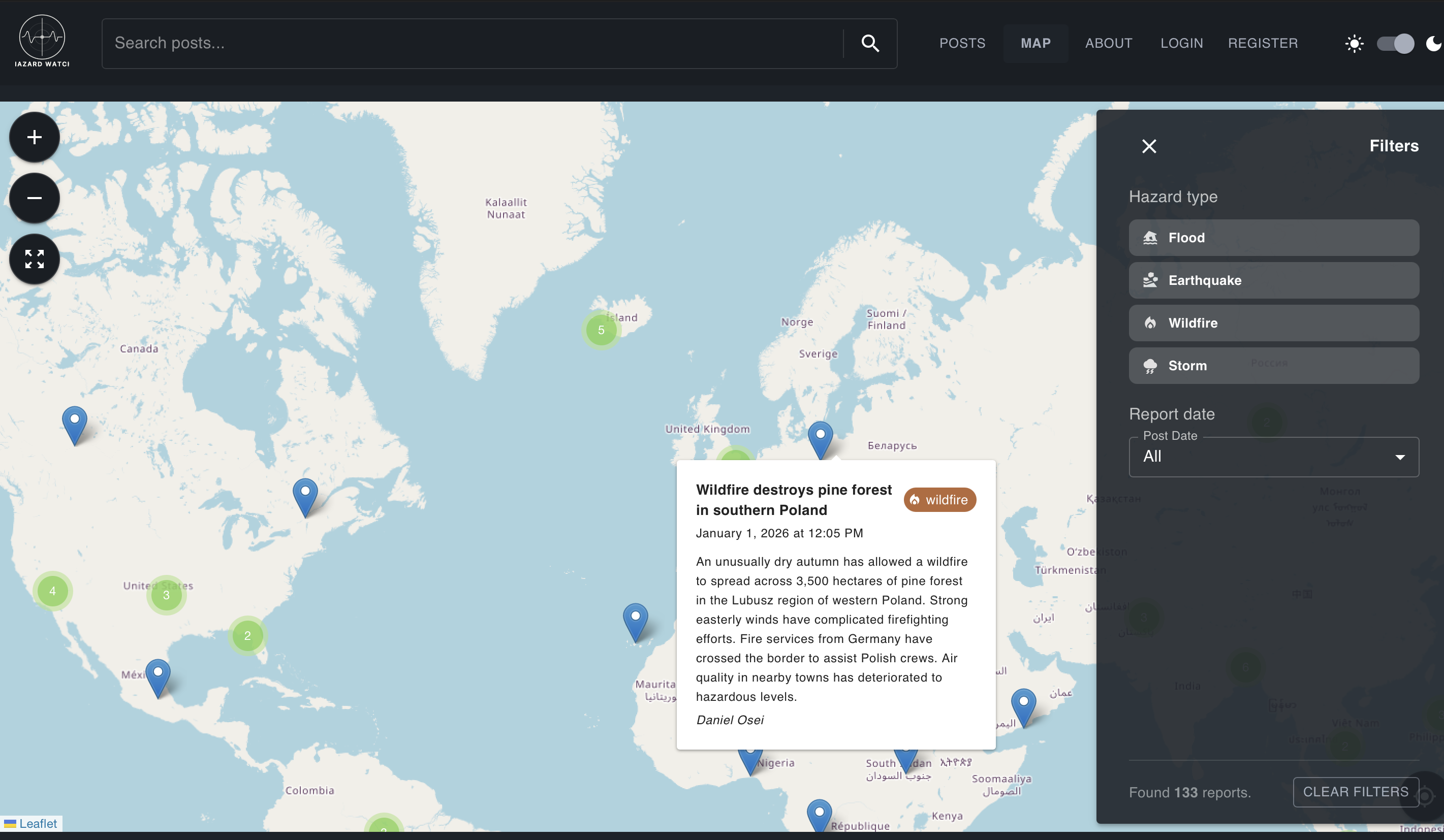Screen dimensions: 1444x840
Task: Click the popup date January 1, 2026
Action: (x=779, y=533)
